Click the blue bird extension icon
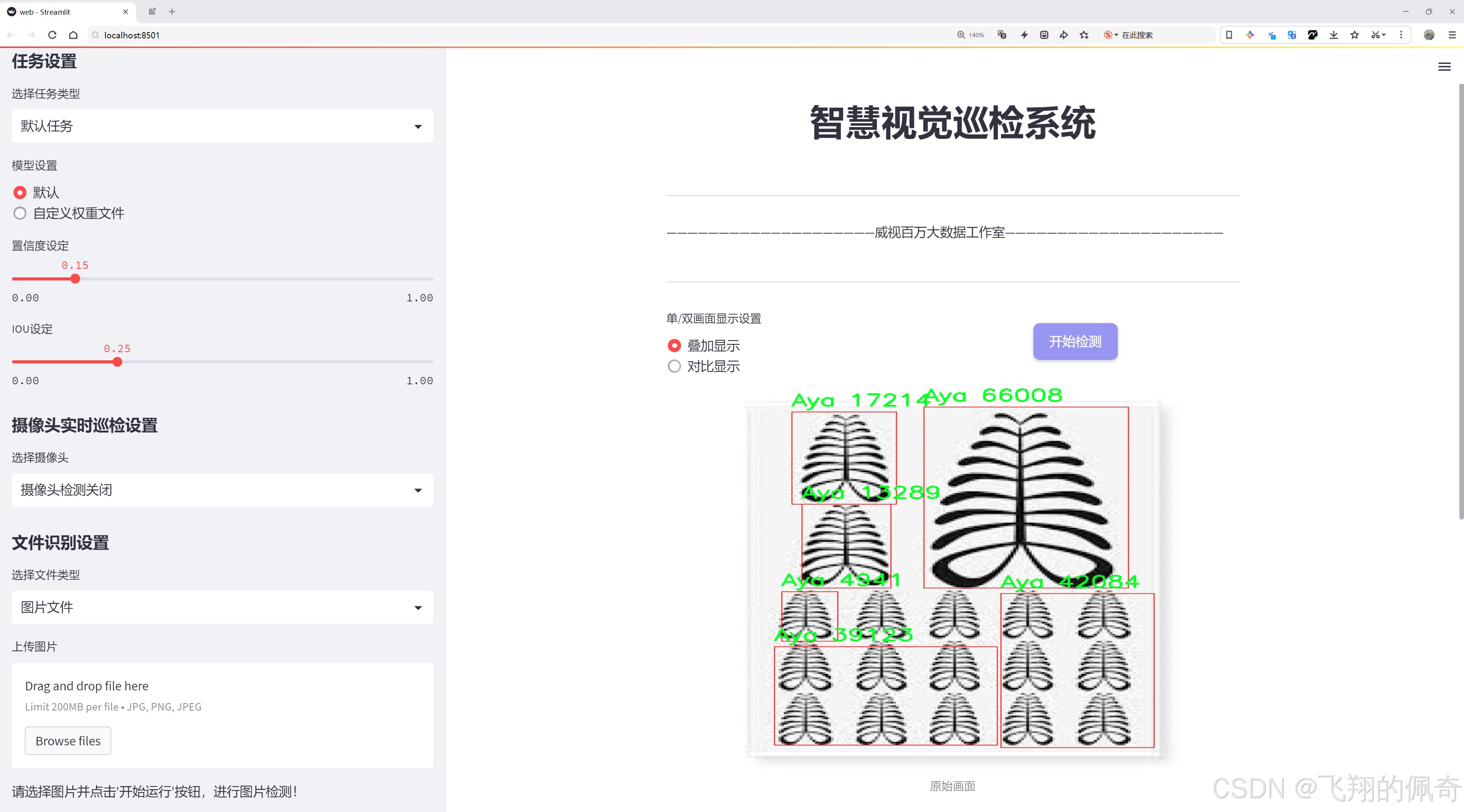1464x812 pixels. (1271, 34)
